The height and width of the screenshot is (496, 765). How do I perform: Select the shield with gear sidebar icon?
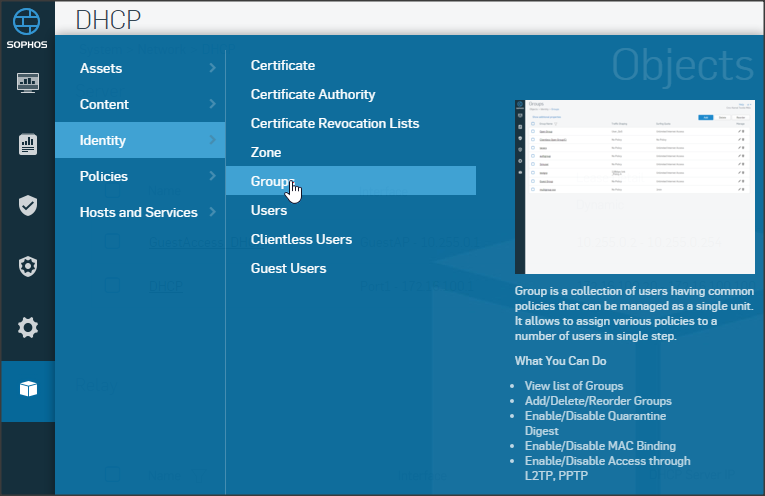pos(28,266)
